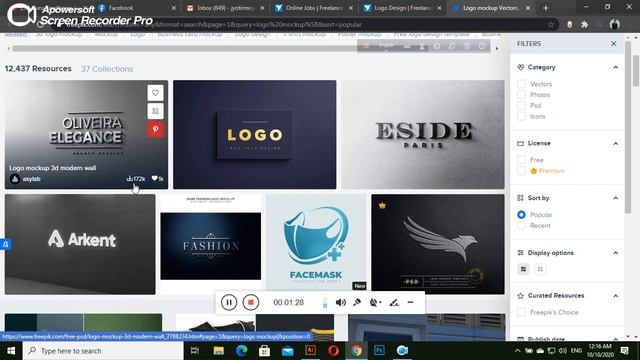Enable the Premium license filter
This screenshot has height=360, width=640.
coord(521,171)
